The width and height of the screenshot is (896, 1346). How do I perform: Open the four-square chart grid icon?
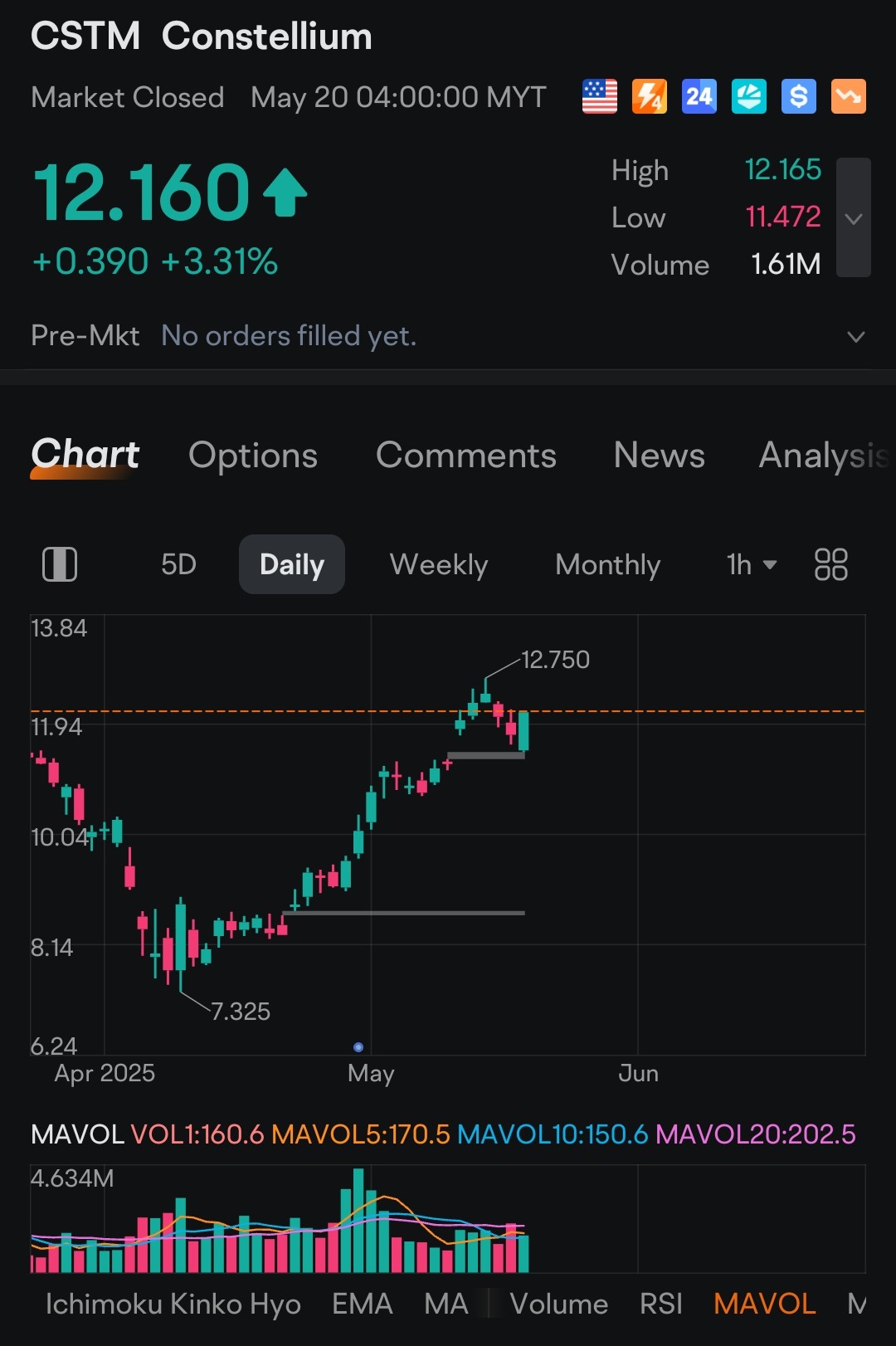pos(830,564)
